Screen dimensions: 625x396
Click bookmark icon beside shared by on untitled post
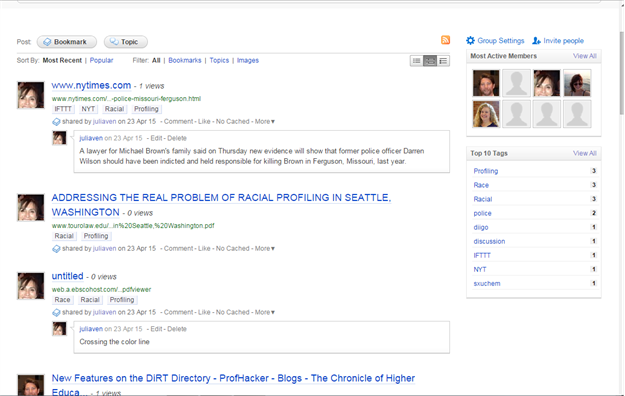click(x=56, y=312)
